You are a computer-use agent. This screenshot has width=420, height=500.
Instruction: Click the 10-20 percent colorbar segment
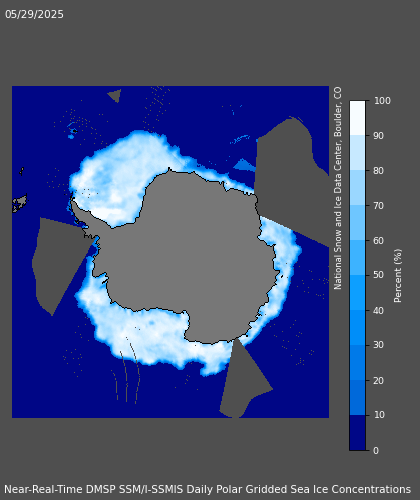click(357, 397)
